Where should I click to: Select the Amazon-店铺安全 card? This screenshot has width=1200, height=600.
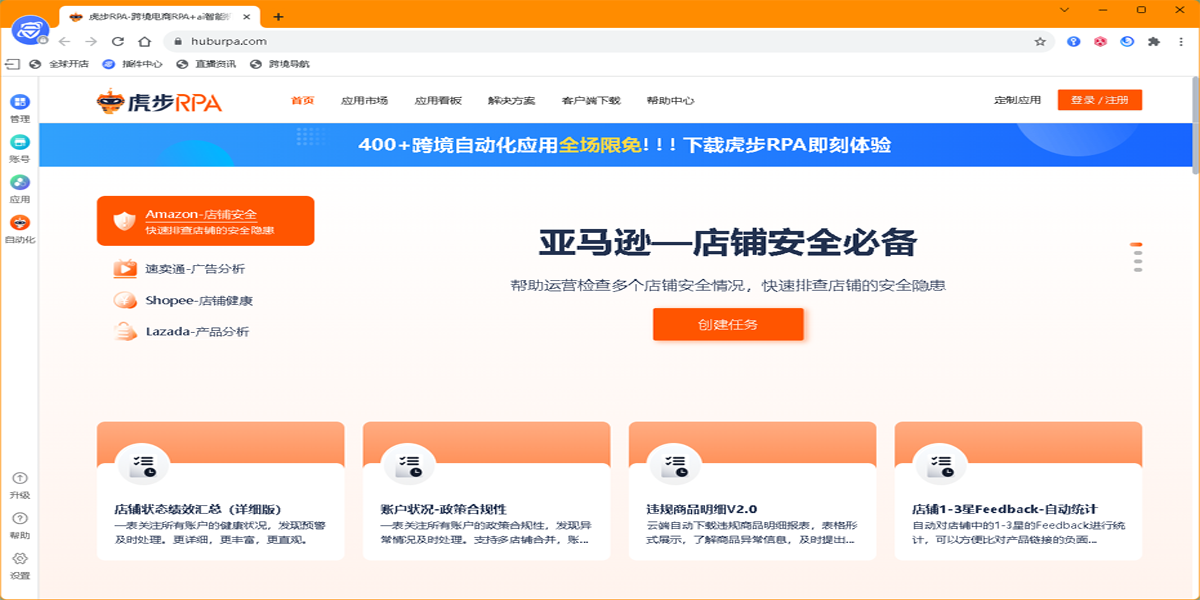tap(205, 220)
